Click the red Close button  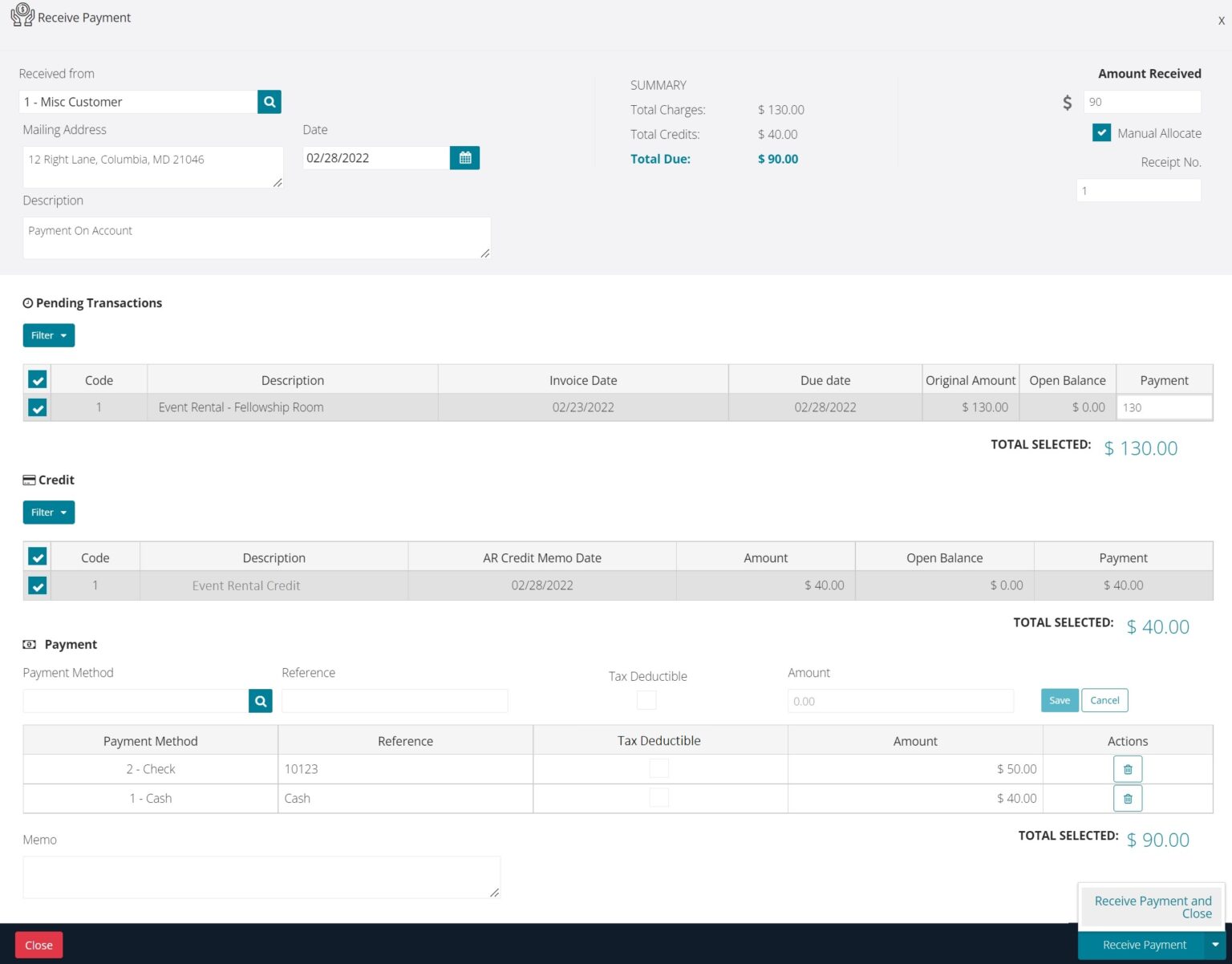(38, 945)
